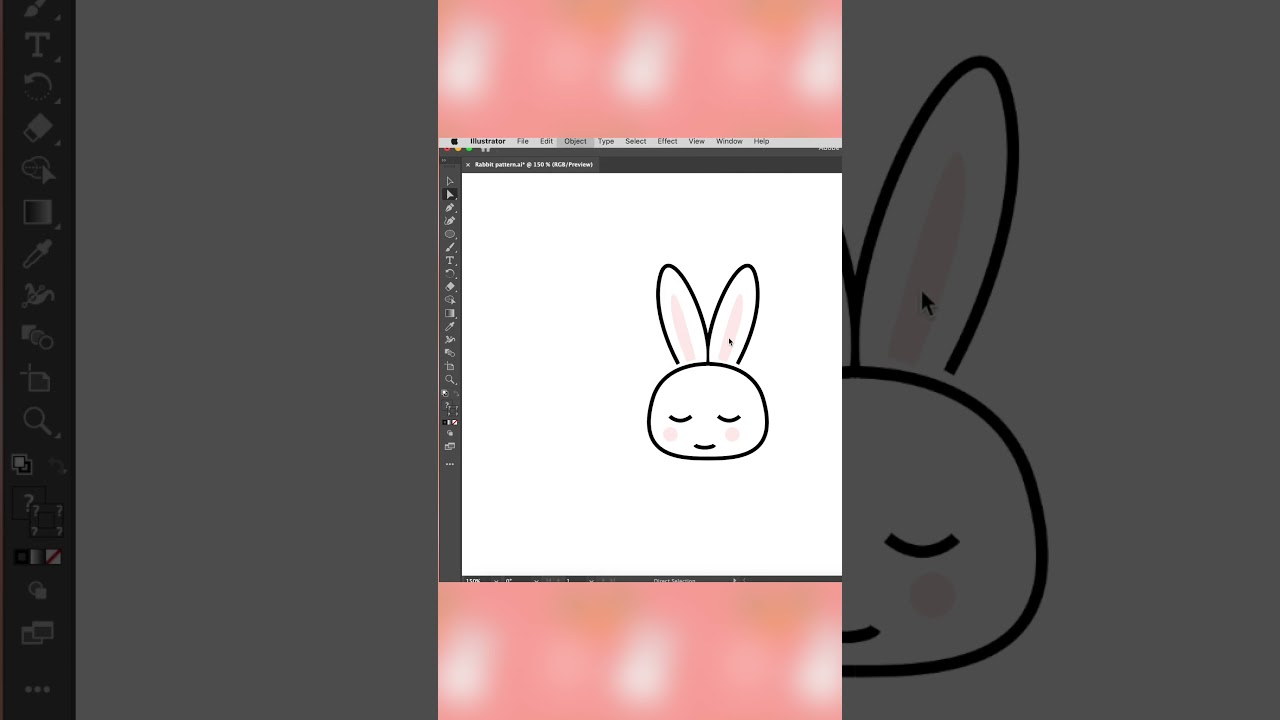Expand the canvas rotation dropdown

click(x=536, y=580)
